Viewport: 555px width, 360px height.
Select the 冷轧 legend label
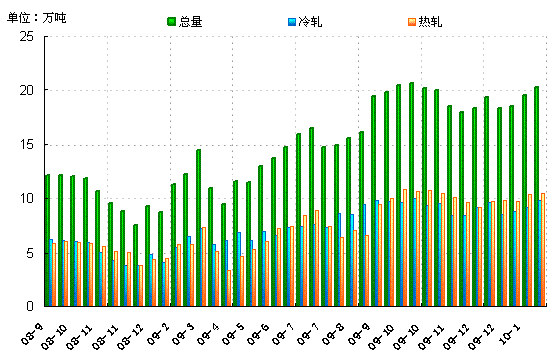coord(310,22)
